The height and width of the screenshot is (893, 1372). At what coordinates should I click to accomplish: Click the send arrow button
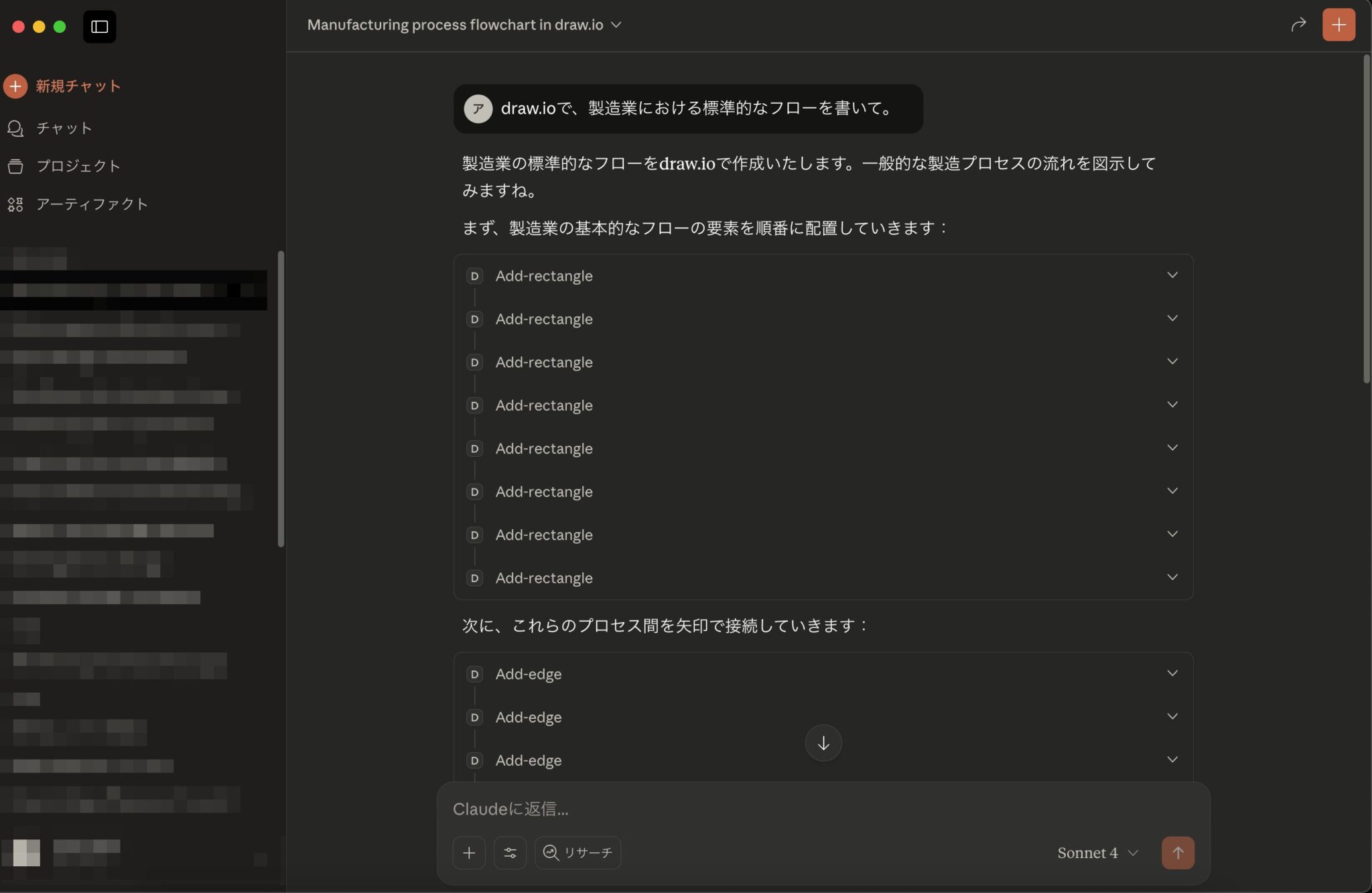[x=1178, y=853]
